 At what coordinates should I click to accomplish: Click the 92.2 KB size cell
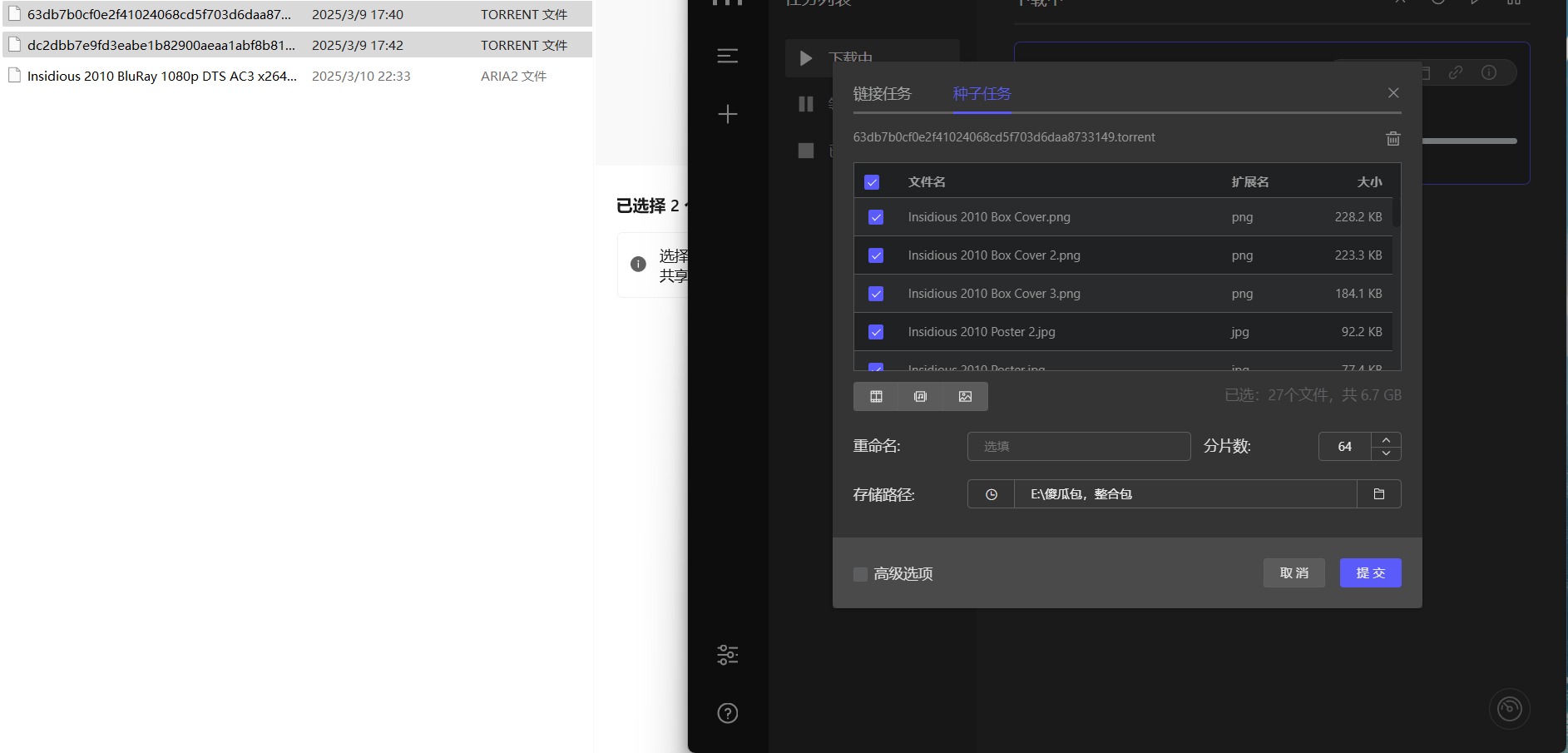coord(1362,332)
